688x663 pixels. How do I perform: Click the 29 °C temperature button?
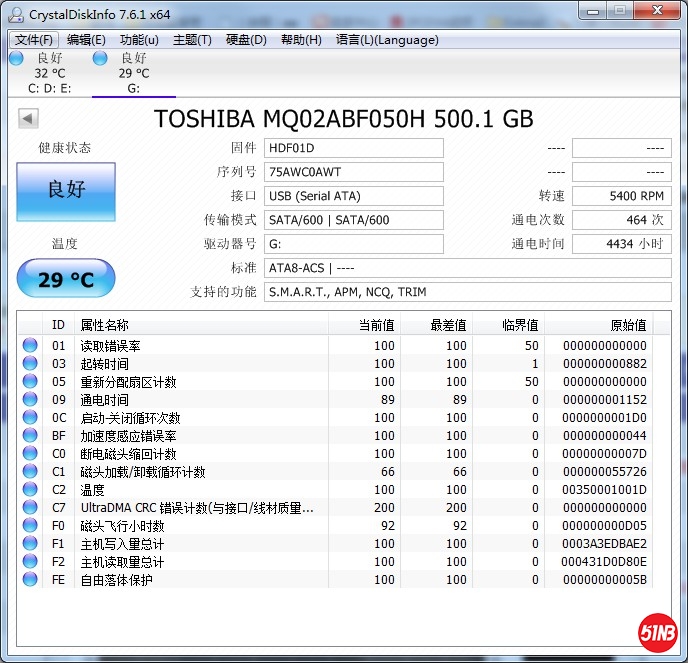(66, 279)
